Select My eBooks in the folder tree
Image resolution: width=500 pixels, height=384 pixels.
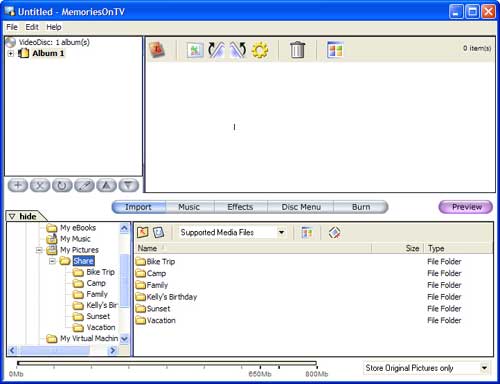pos(78,228)
